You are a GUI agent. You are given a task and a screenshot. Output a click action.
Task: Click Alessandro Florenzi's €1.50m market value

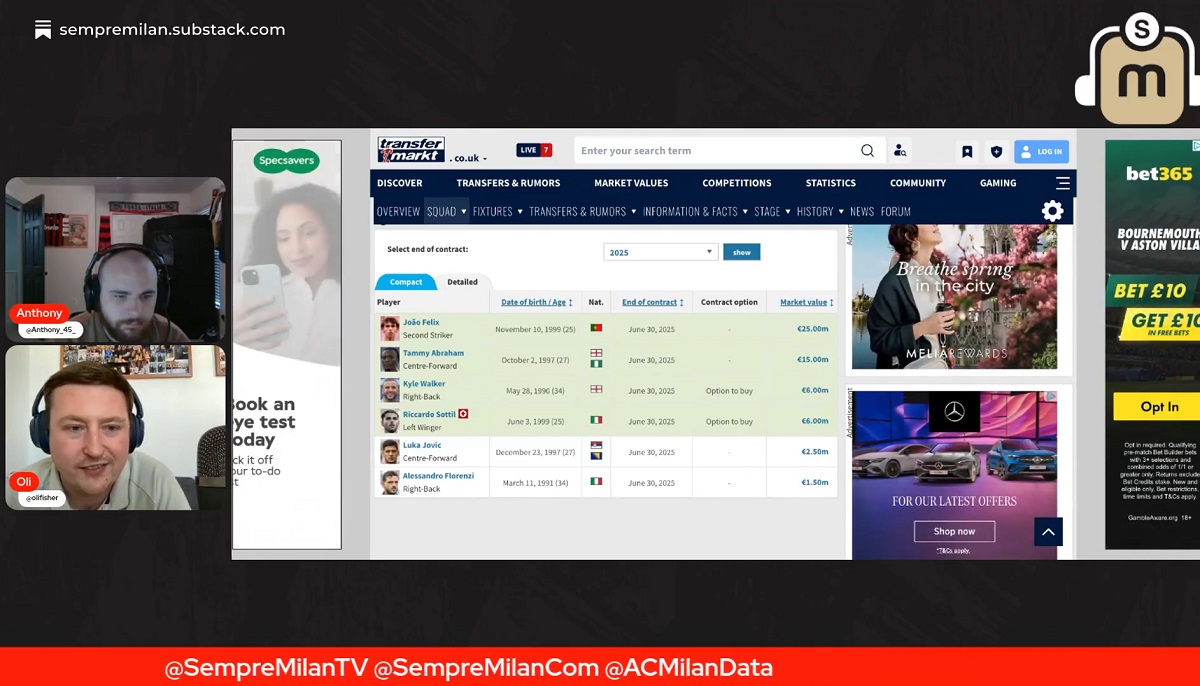[815, 483]
